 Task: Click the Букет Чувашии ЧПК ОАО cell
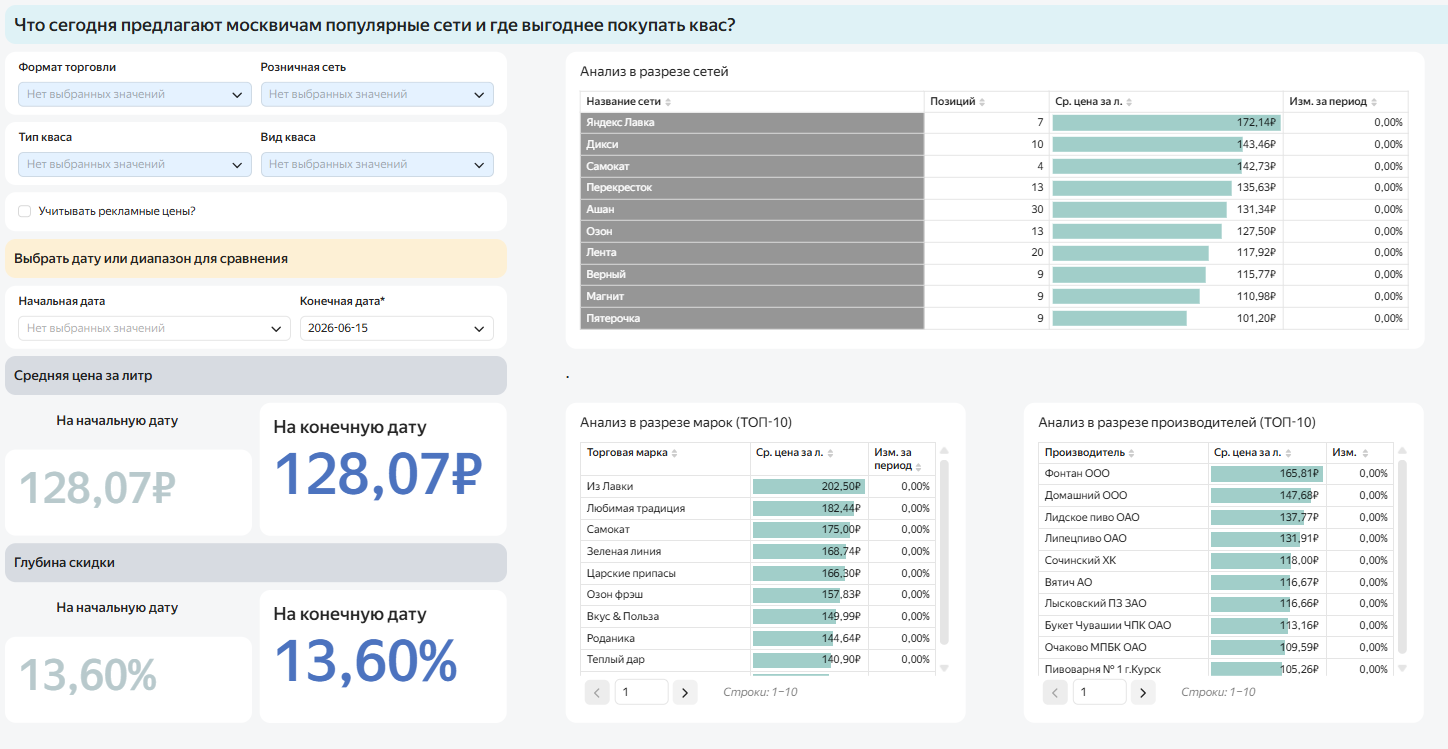click(1123, 625)
